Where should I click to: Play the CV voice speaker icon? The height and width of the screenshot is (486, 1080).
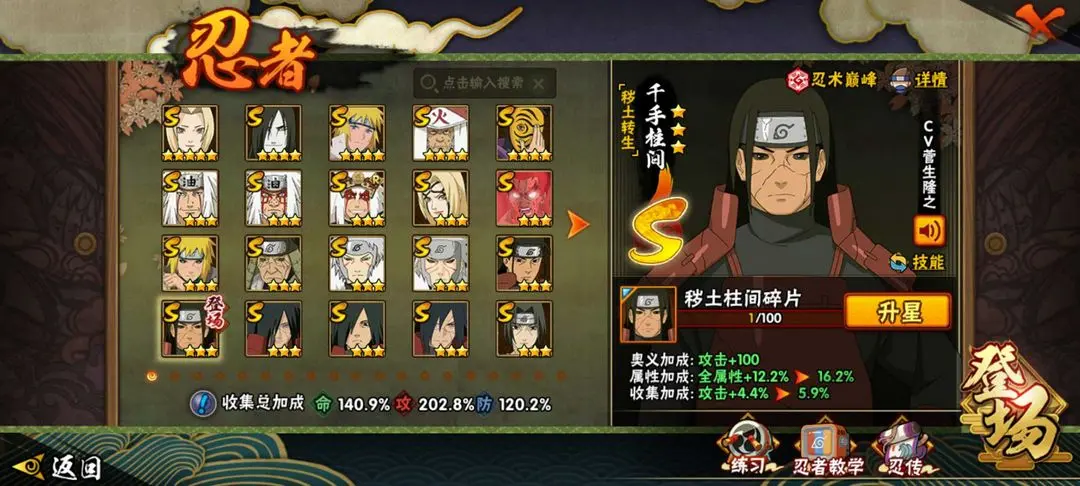pos(929,230)
